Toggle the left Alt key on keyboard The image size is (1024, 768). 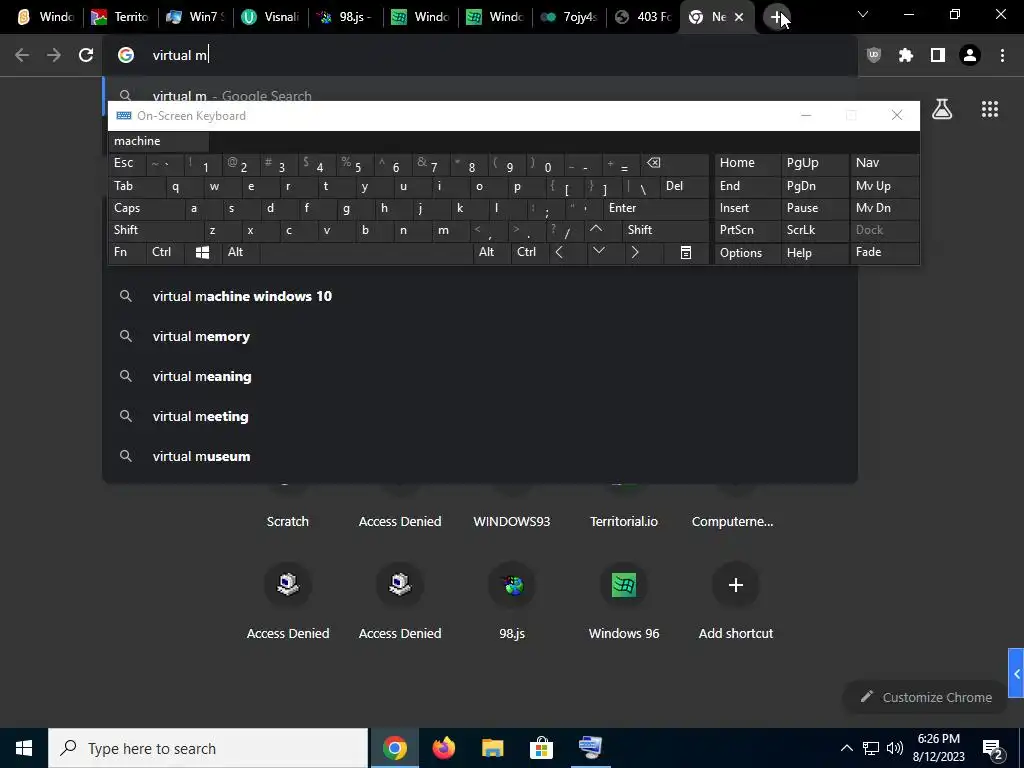coord(240,253)
